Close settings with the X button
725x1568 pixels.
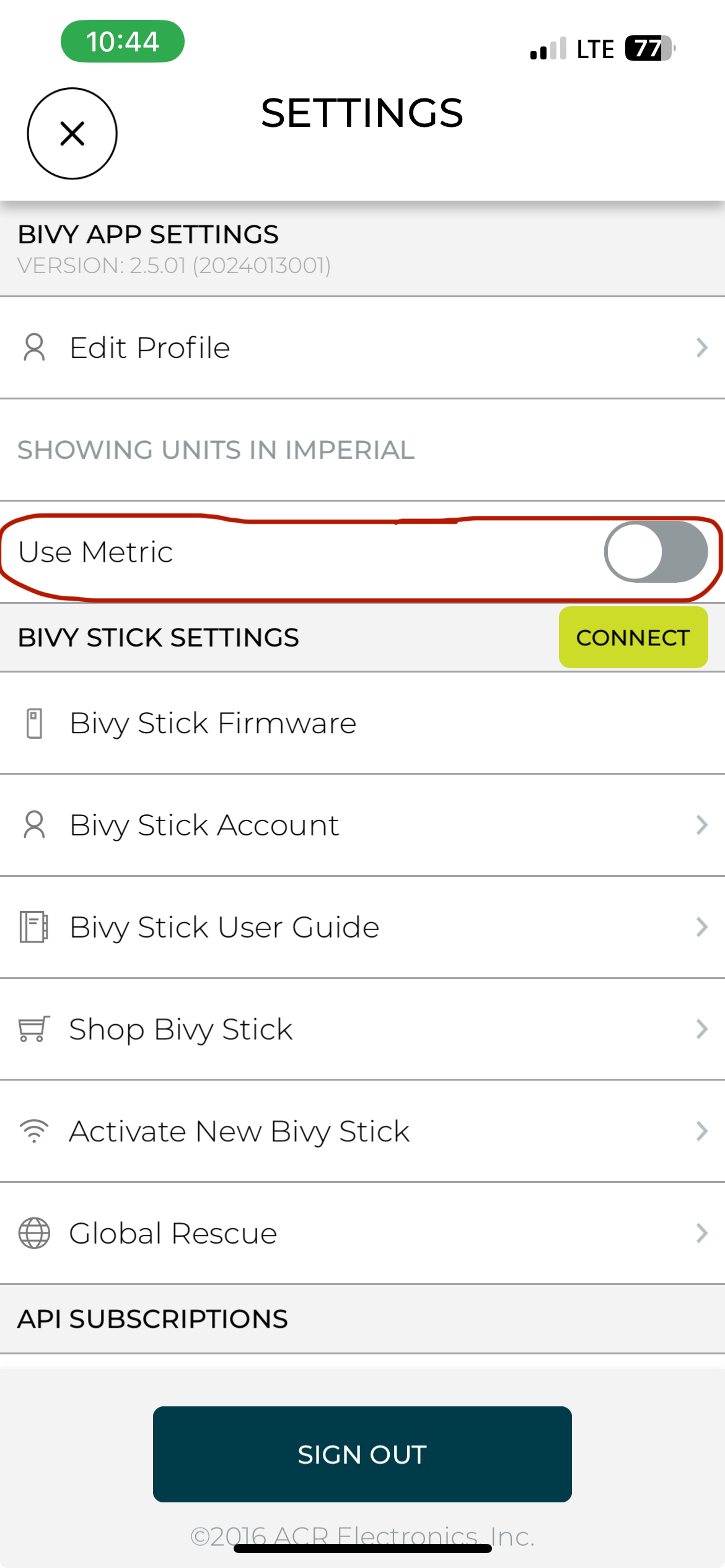(72, 133)
